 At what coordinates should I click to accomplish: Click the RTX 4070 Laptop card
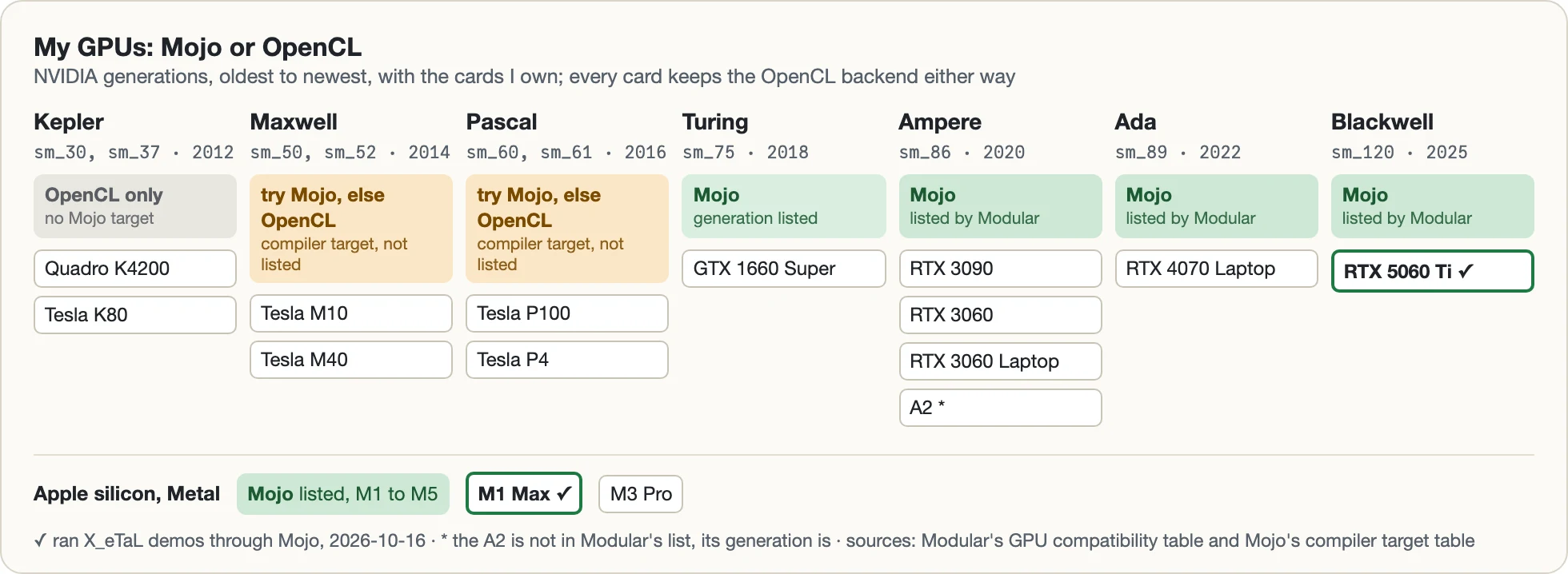tap(1216, 269)
